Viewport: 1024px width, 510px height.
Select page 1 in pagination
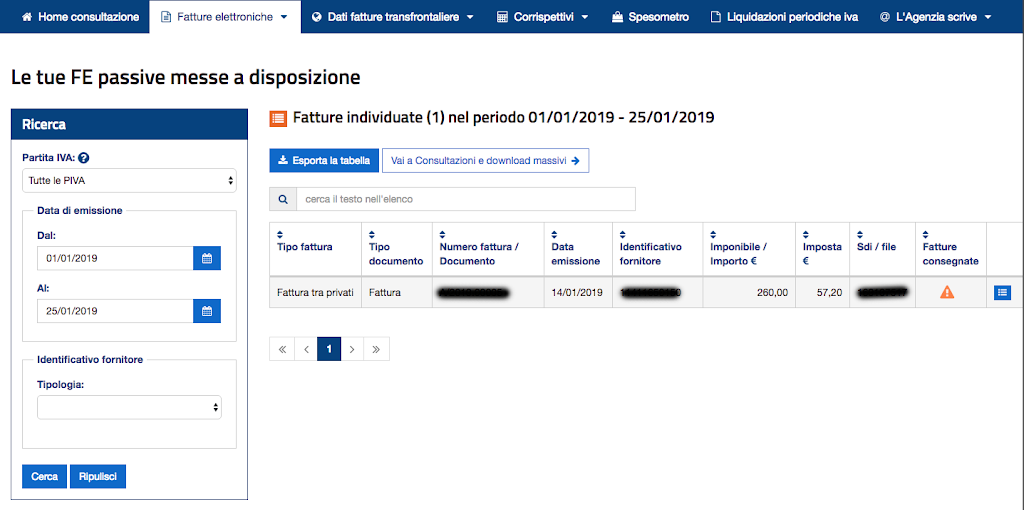[x=329, y=349]
